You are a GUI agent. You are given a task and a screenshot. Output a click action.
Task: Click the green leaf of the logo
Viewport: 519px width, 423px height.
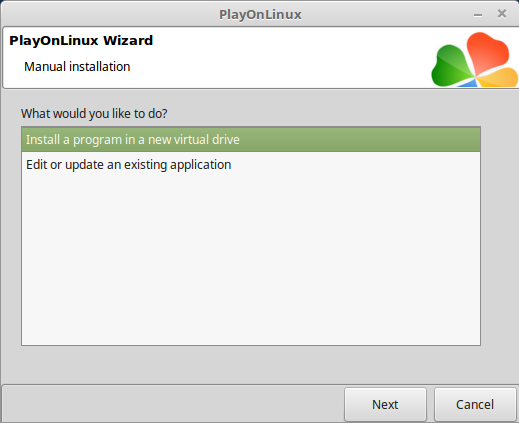(x=451, y=66)
